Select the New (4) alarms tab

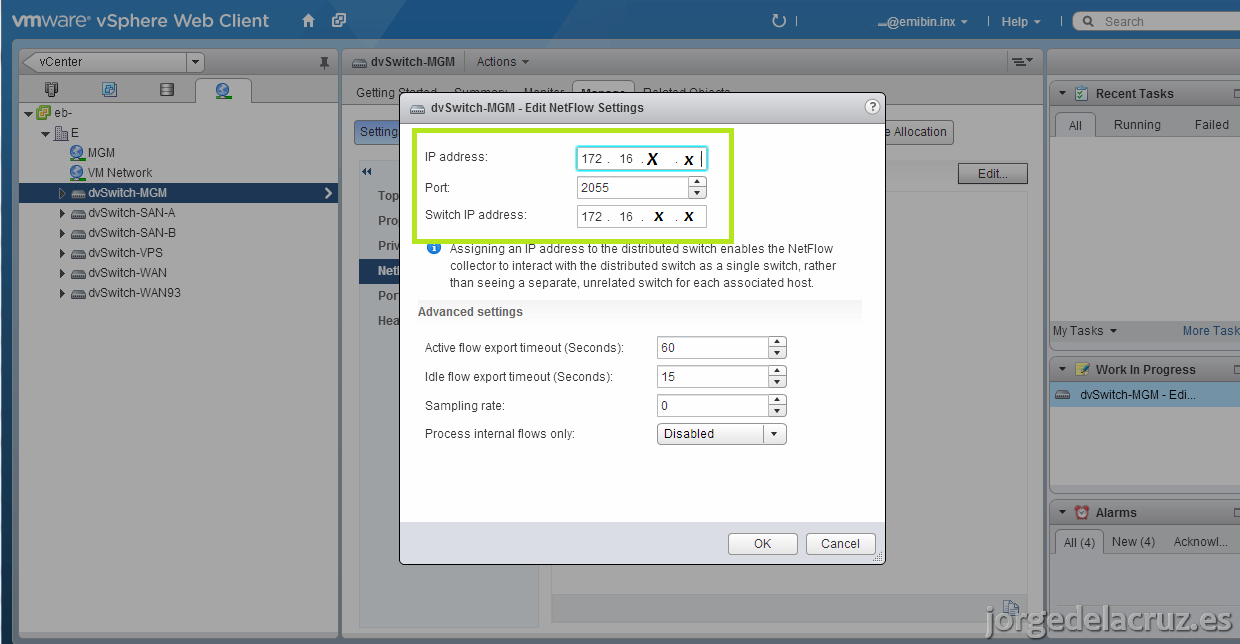pyautogui.click(x=1133, y=542)
